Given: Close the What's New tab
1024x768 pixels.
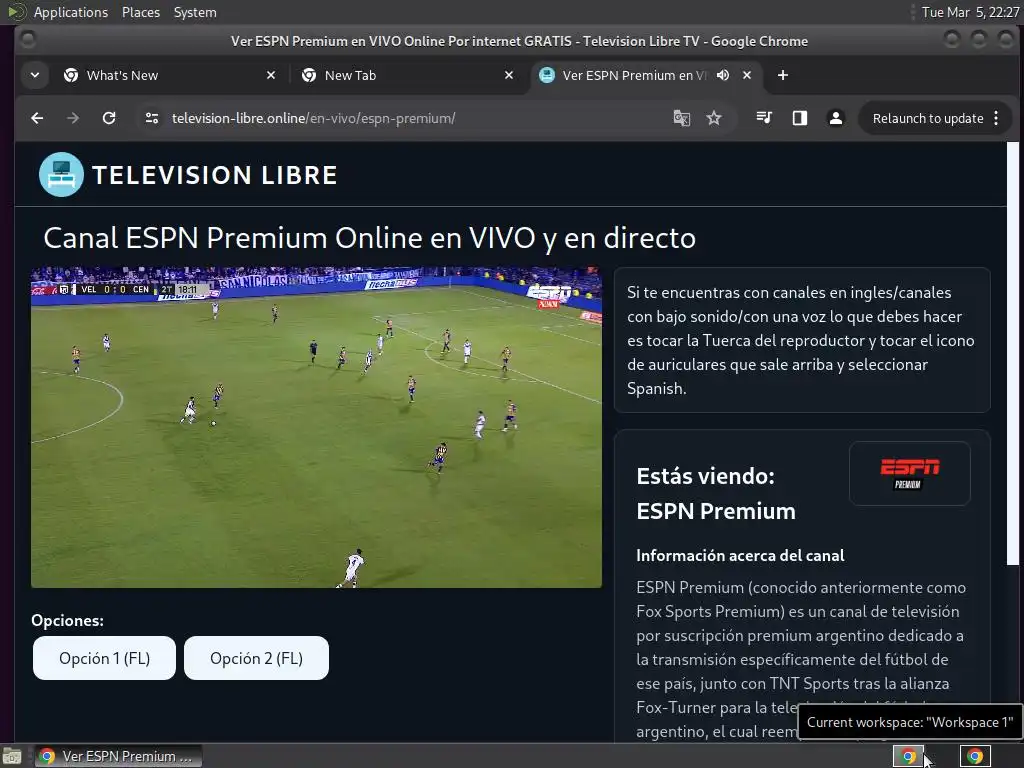Looking at the screenshot, I should pyautogui.click(x=271, y=75).
